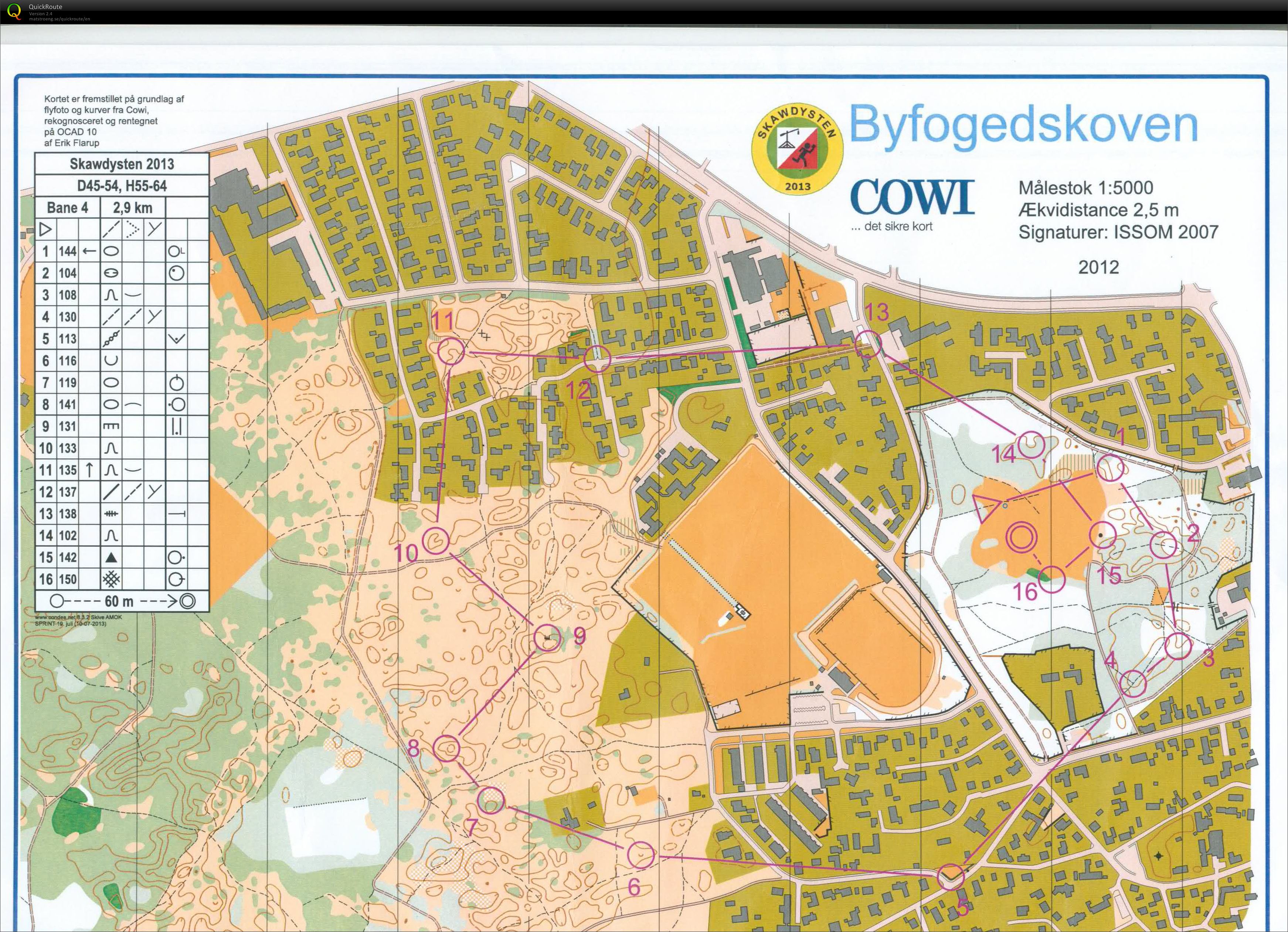Click the 'af Erik Flarup' credit line
This screenshot has height=932, width=1288.
(x=72, y=143)
